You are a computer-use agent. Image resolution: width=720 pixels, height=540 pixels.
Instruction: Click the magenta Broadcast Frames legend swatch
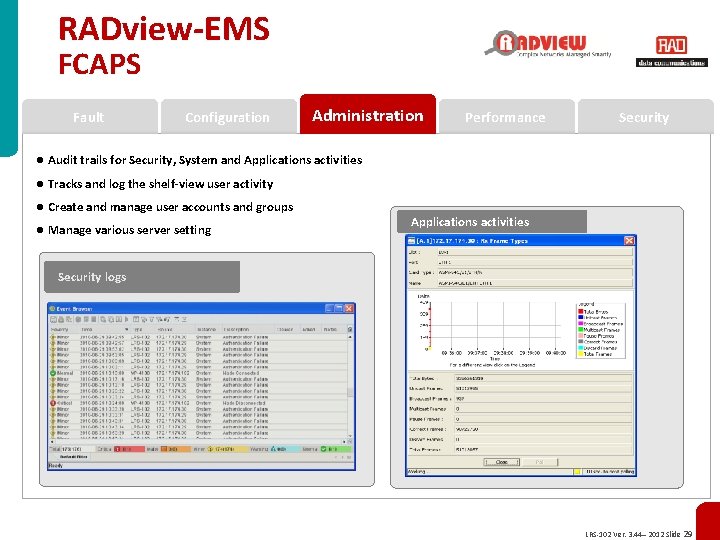[x=580, y=323]
